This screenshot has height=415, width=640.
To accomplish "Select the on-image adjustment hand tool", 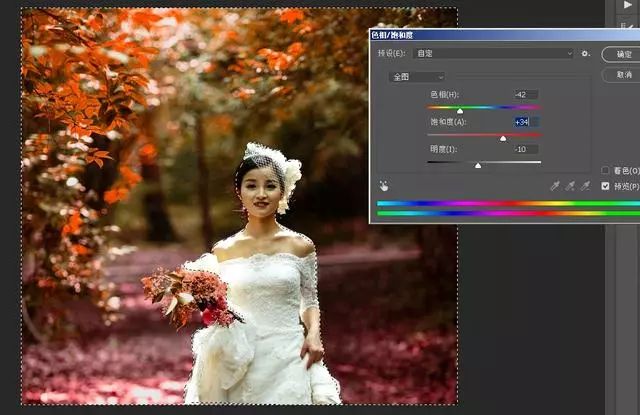I will pos(384,186).
